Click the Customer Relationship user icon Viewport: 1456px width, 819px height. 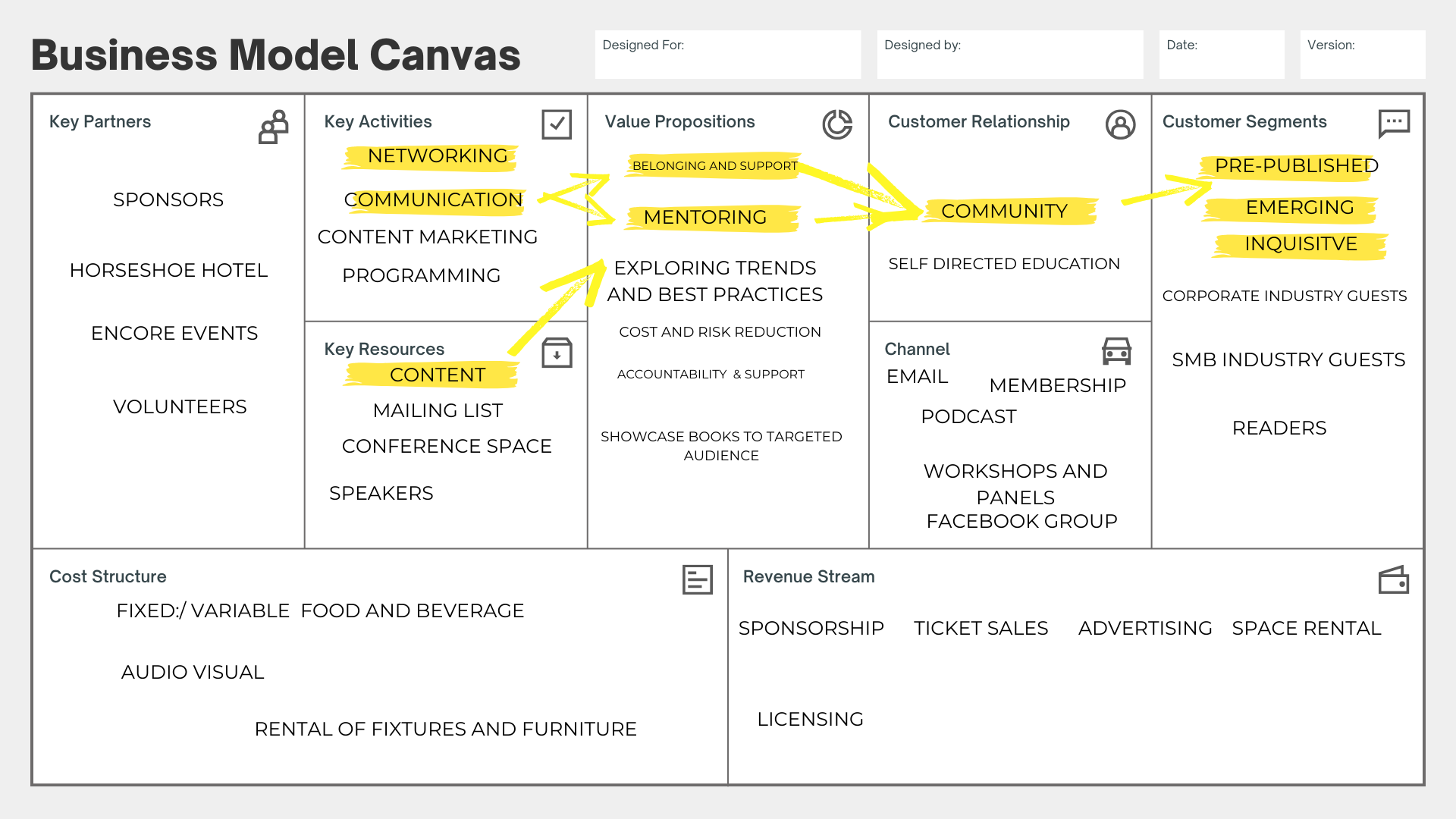click(1120, 124)
